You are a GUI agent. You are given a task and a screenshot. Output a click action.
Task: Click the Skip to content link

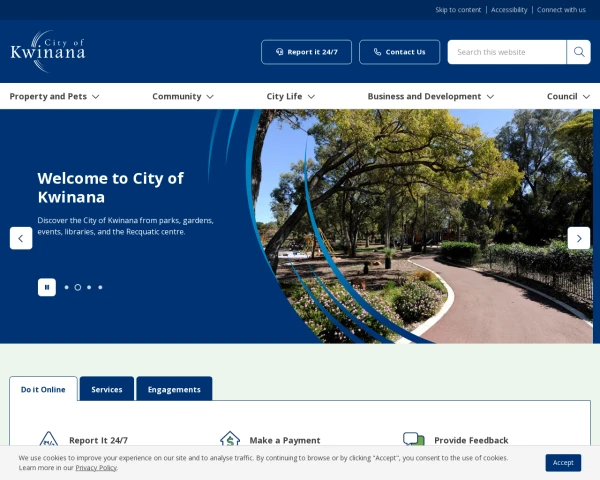[x=458, y=10]
